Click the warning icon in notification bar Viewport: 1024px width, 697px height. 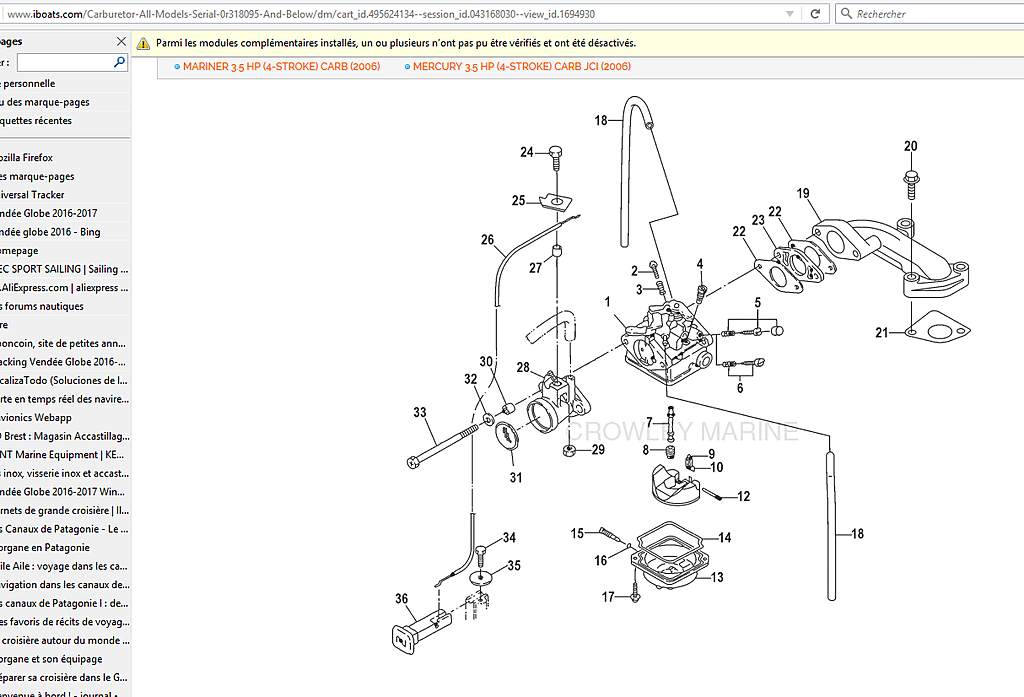point(143,44)
